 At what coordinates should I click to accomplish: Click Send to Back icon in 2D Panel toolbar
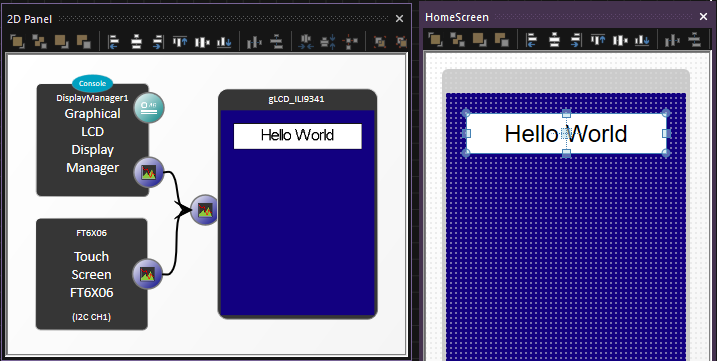click(62, 42)
